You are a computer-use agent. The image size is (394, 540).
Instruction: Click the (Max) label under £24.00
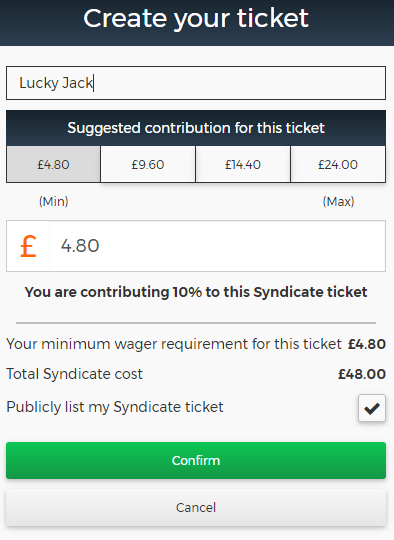click(338, 201)
